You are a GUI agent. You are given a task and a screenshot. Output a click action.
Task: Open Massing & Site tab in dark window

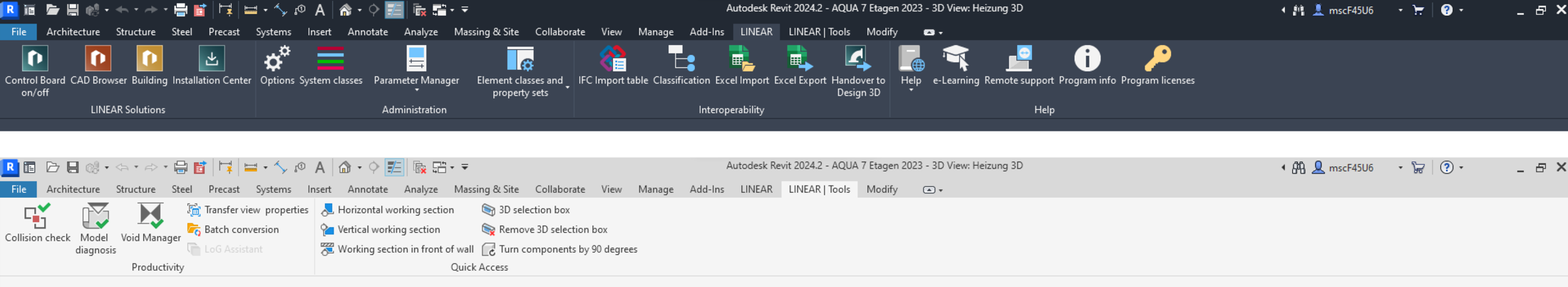[486, 31]
